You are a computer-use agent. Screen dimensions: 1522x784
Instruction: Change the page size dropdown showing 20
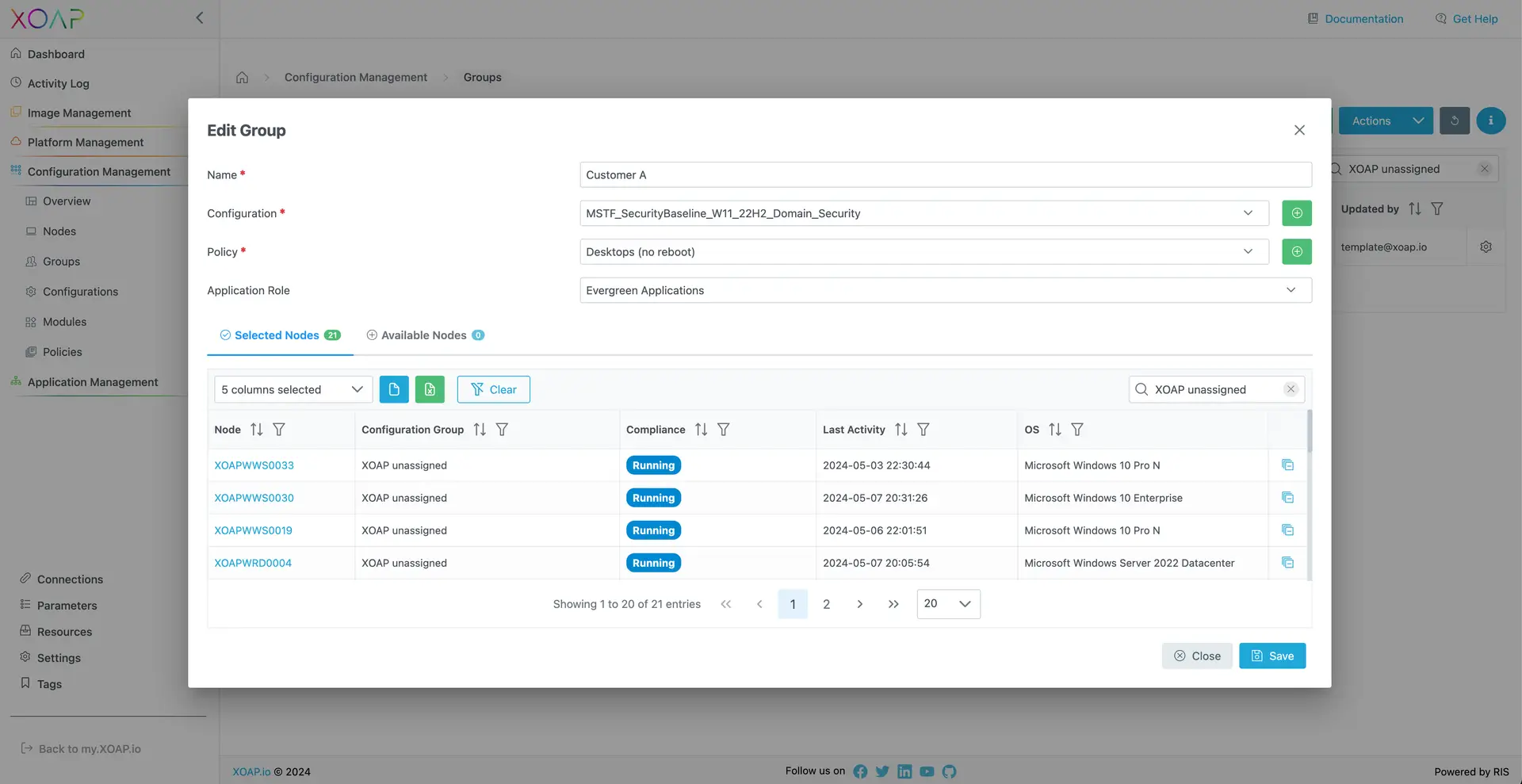pyautogui.click(x=948, y=604)
